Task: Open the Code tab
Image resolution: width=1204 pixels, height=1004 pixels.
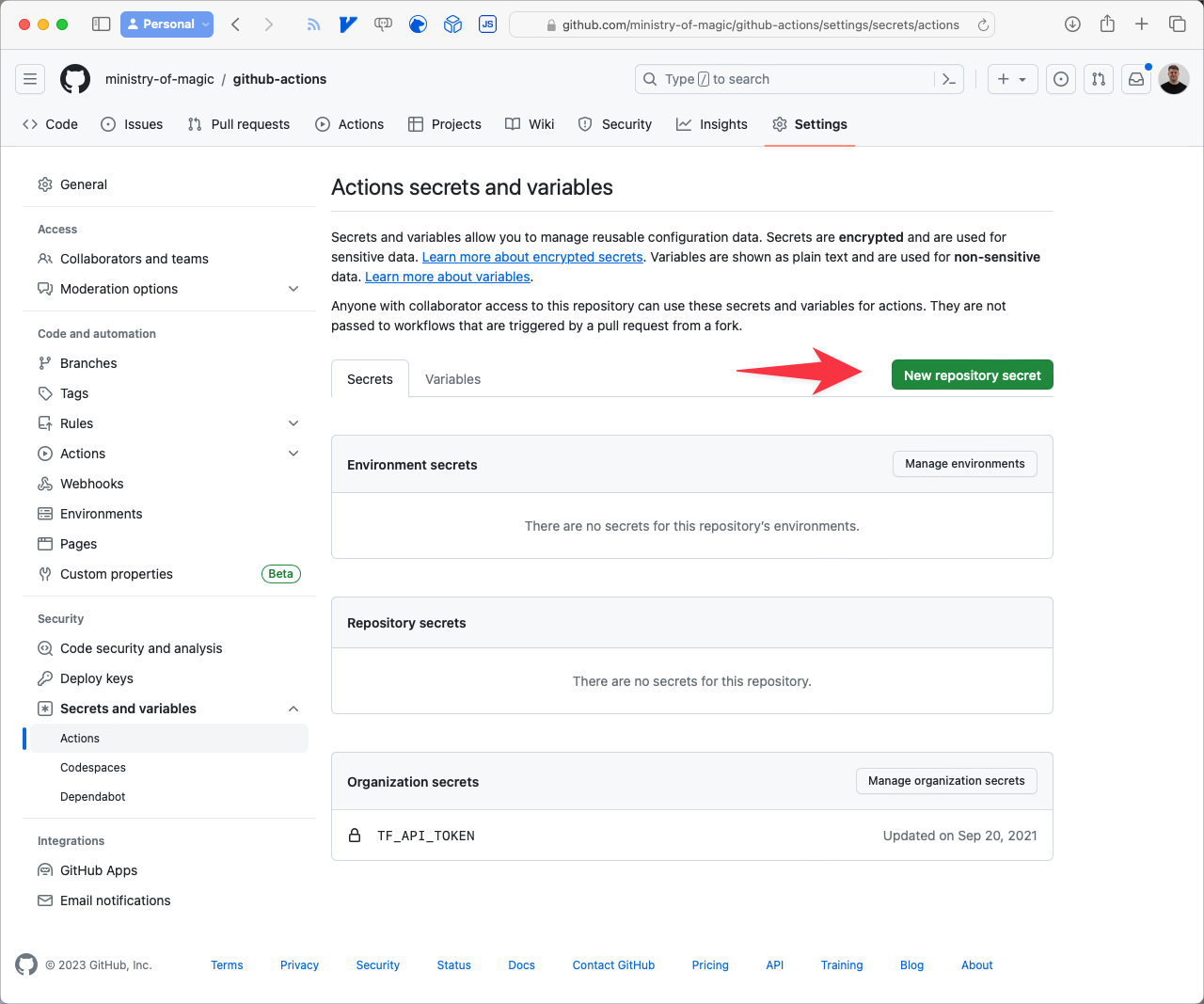Action: coord(50,124)
